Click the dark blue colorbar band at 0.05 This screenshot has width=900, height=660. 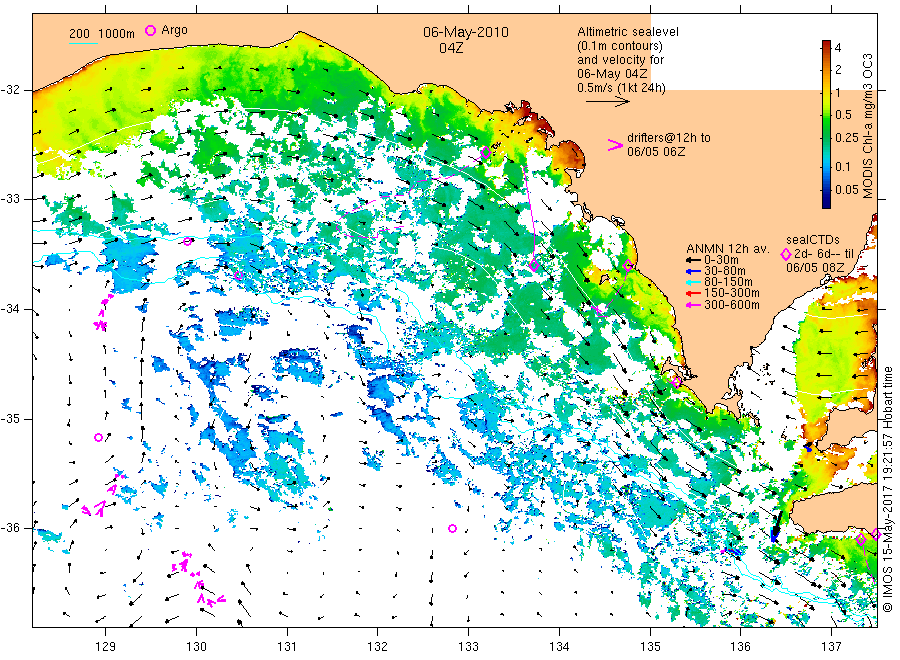[x=826, y=190]
